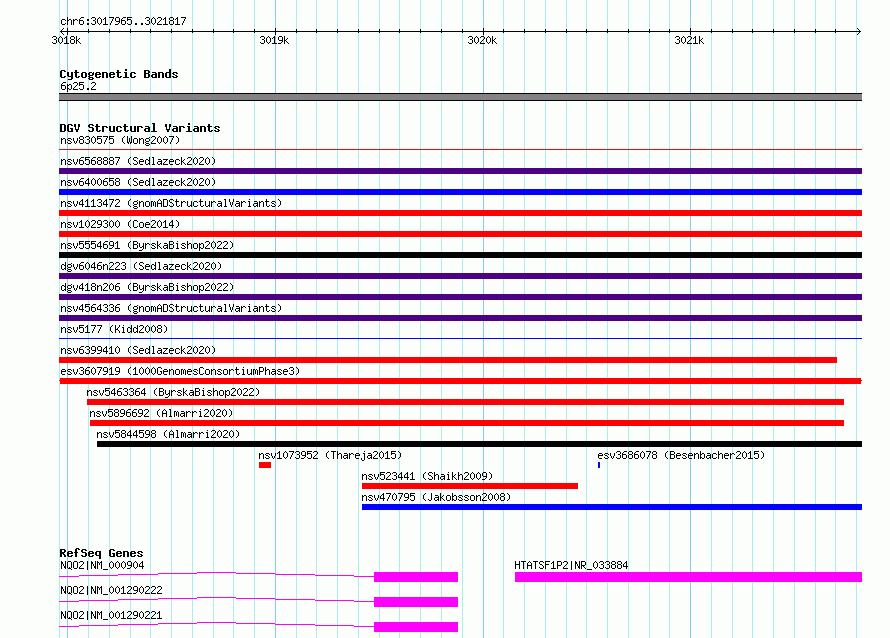This screenshot has width=890, height=638.
Task: Click the 3019k ruler position label
Action: pyautogui.click(x=273, y=41)
